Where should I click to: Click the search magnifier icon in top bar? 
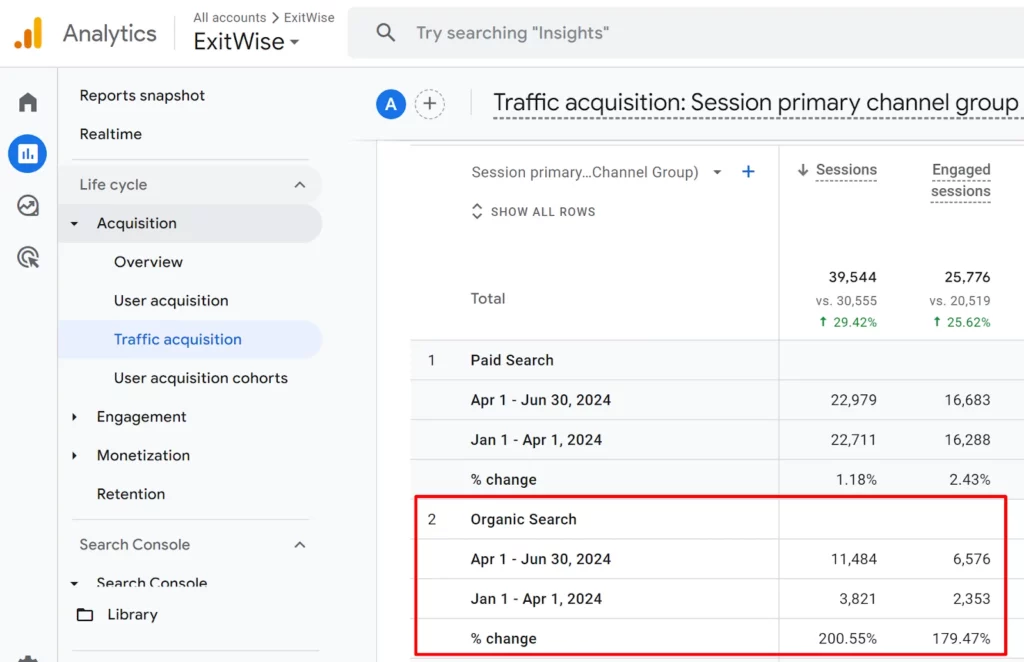385,32
